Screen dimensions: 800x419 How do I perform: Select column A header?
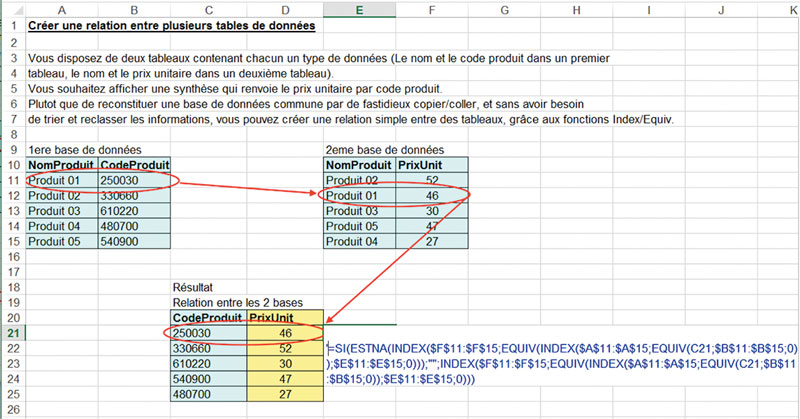click(61, 10)
